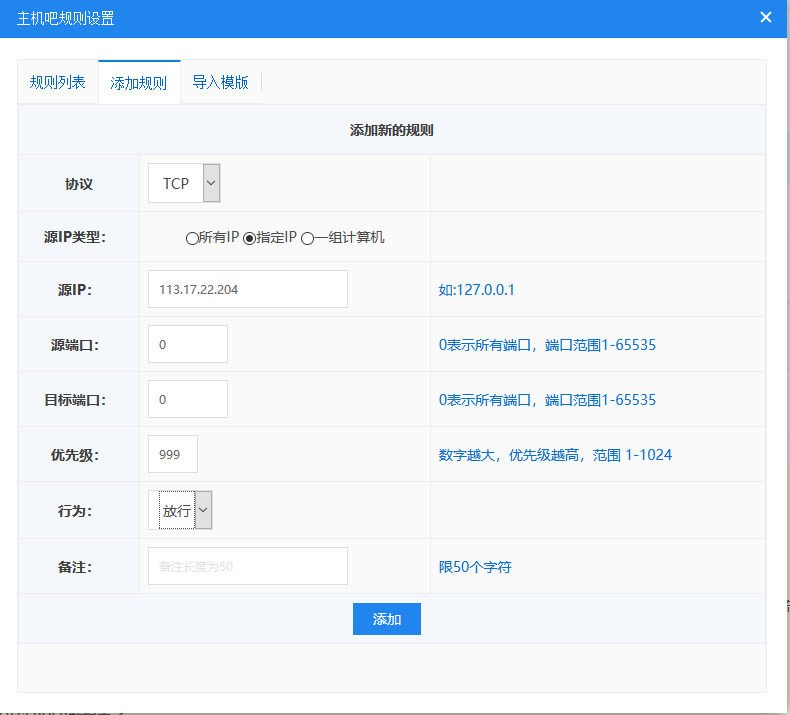Viewport: 790px width, 715px height.
Task: Choose the 一组计算机 radio option
Action: (307, 238)
